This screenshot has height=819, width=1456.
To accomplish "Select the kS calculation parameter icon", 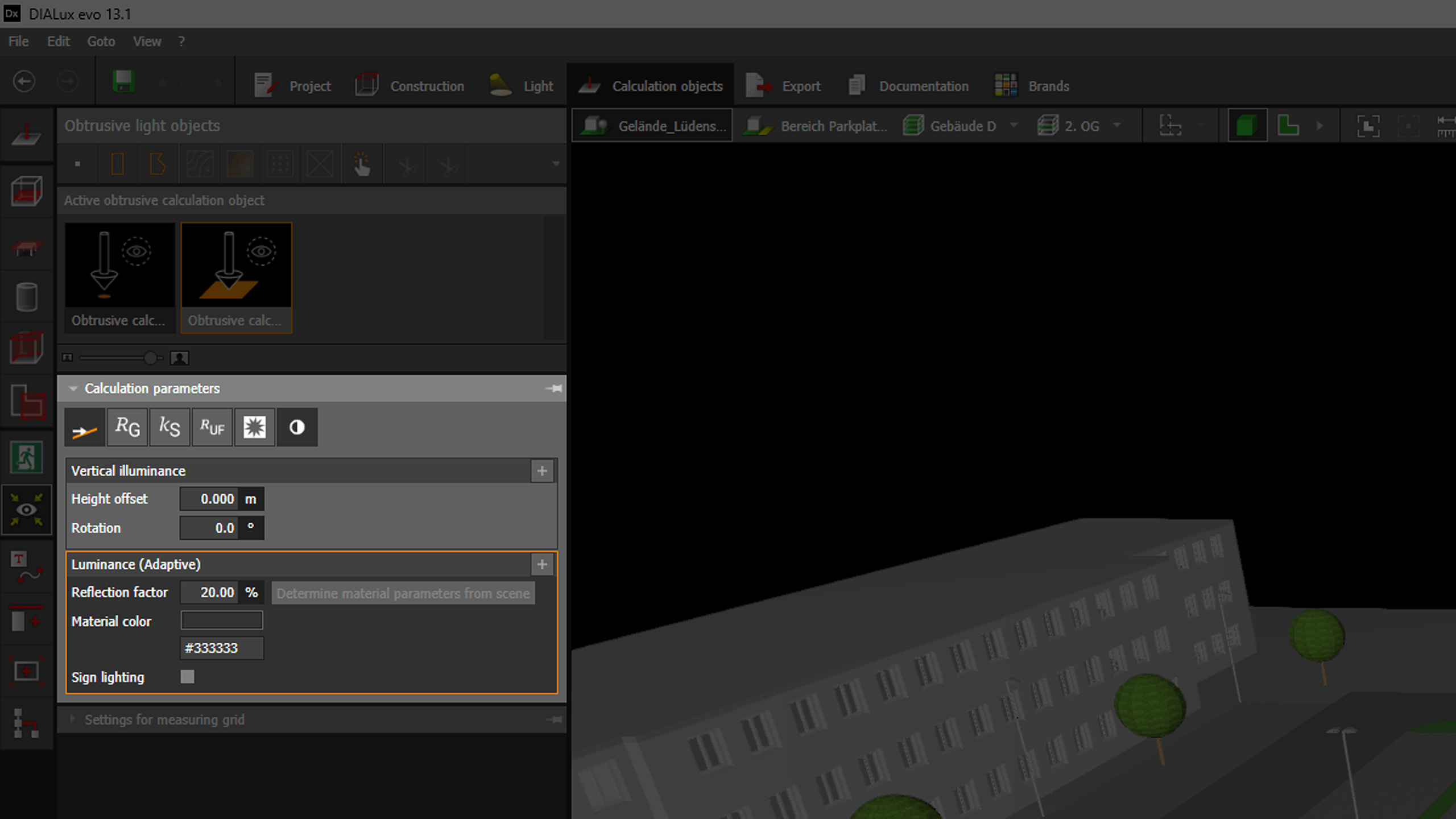I will pyautogui.click(x=169, y=427).
